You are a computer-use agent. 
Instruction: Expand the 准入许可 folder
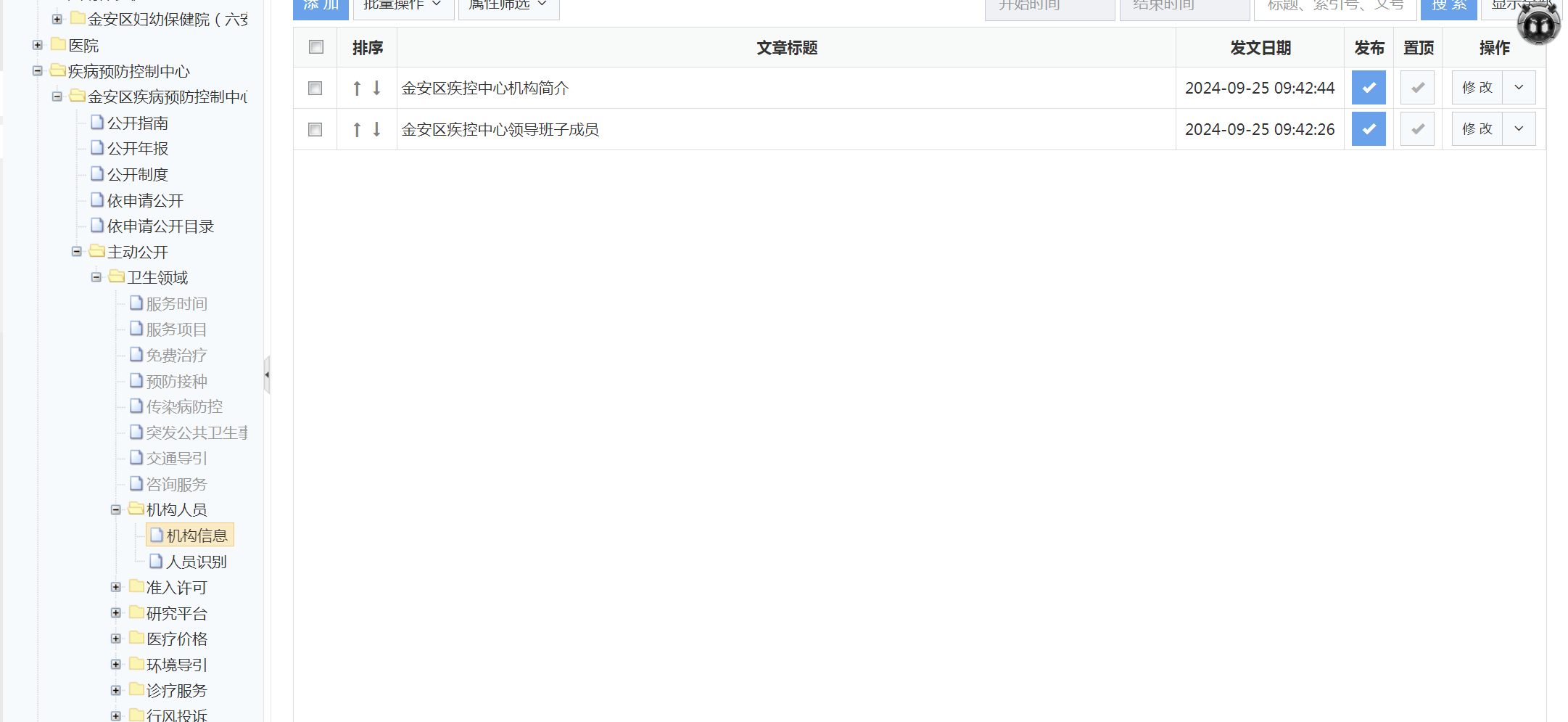(x=116, y=587)
